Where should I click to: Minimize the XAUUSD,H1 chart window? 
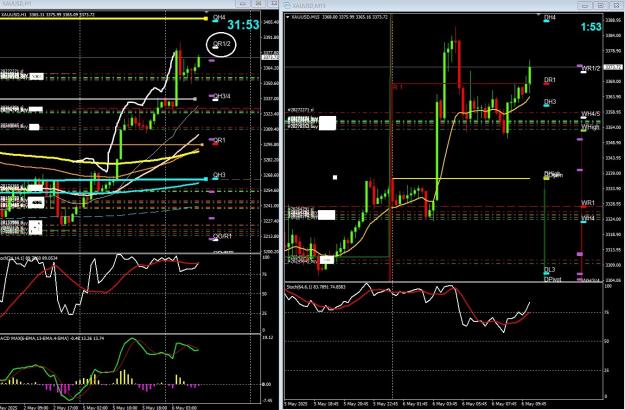[242, 4]
